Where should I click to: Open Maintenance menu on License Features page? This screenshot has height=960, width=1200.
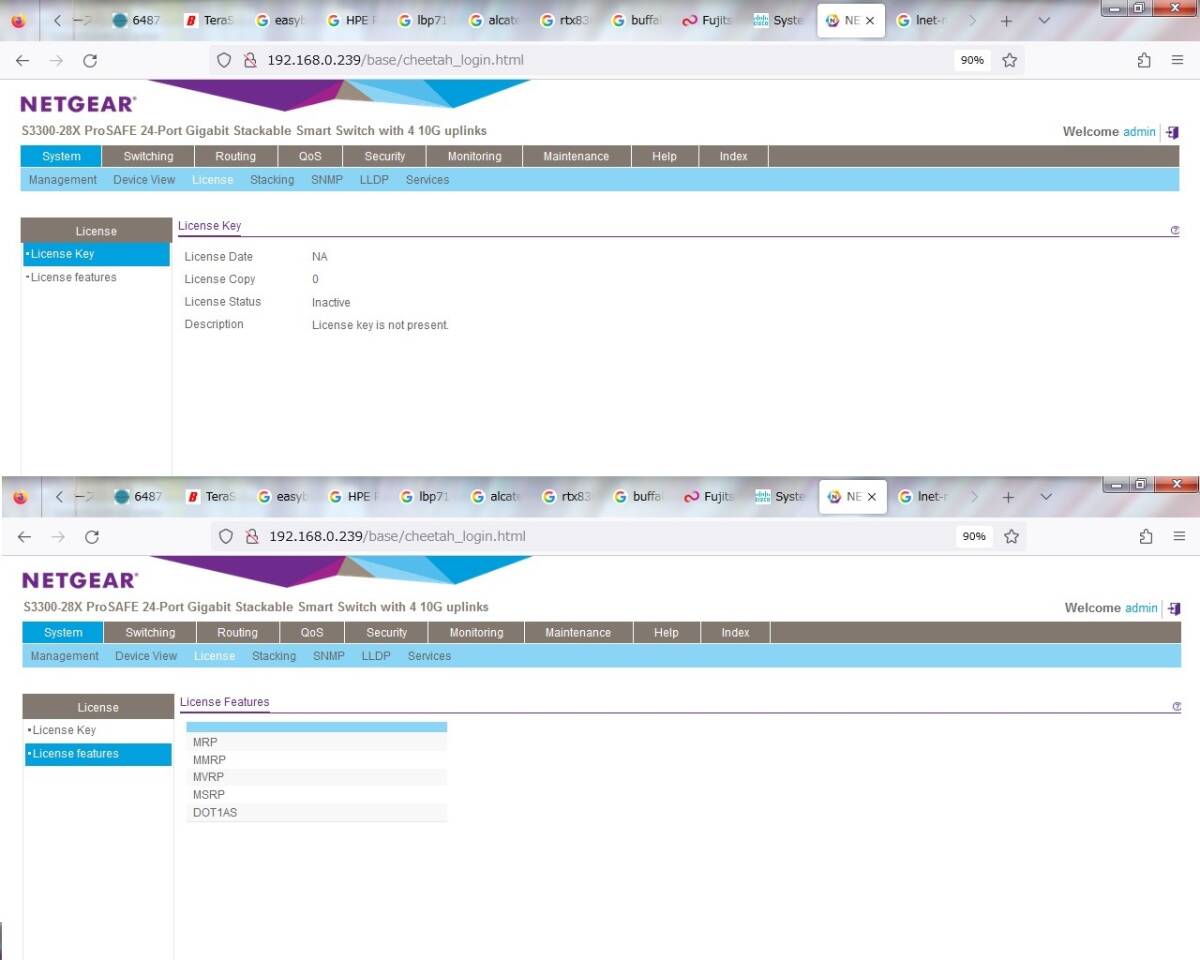coord(578,632)
